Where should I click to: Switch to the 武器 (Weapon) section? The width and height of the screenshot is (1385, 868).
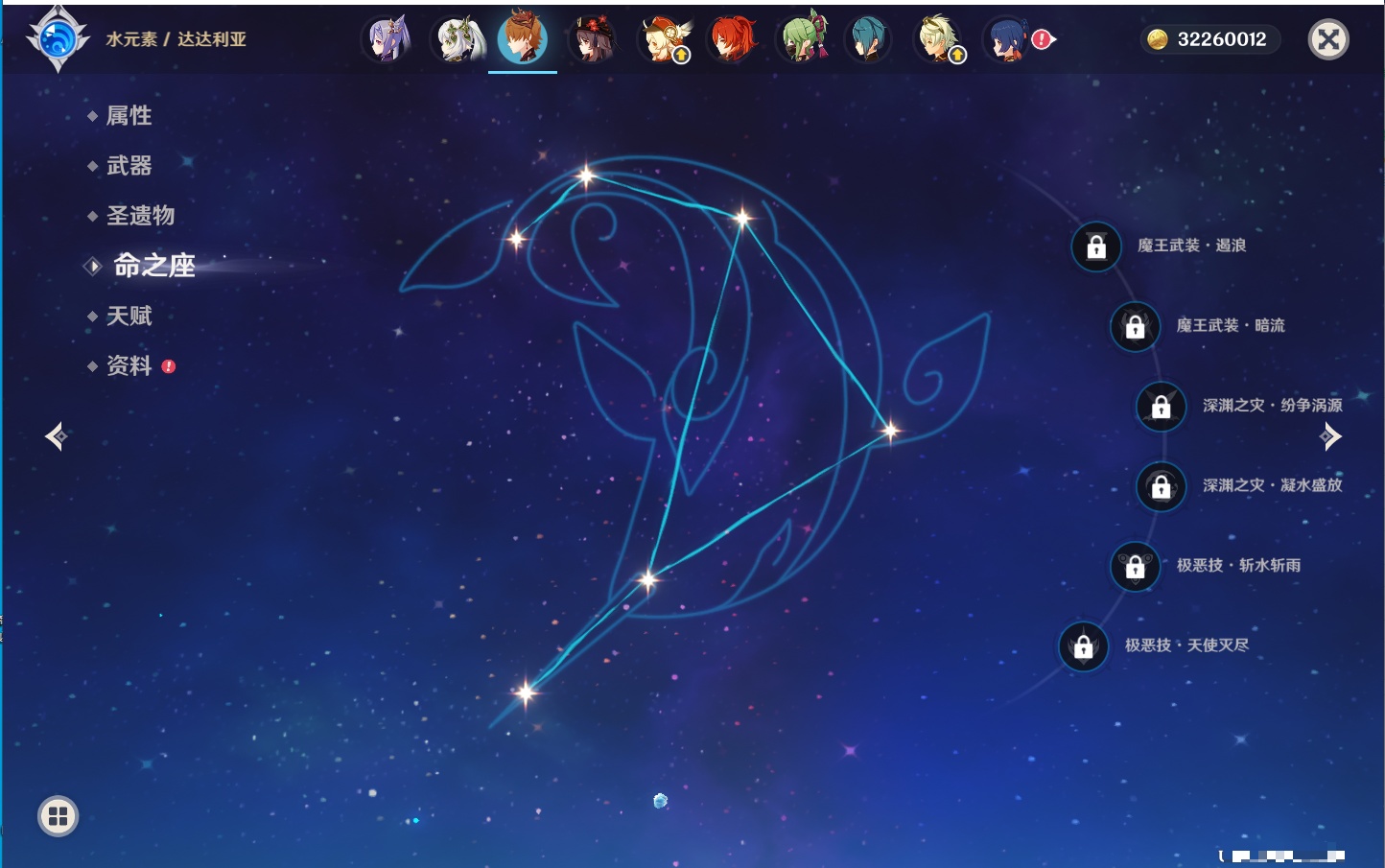[x=129, y=166]
